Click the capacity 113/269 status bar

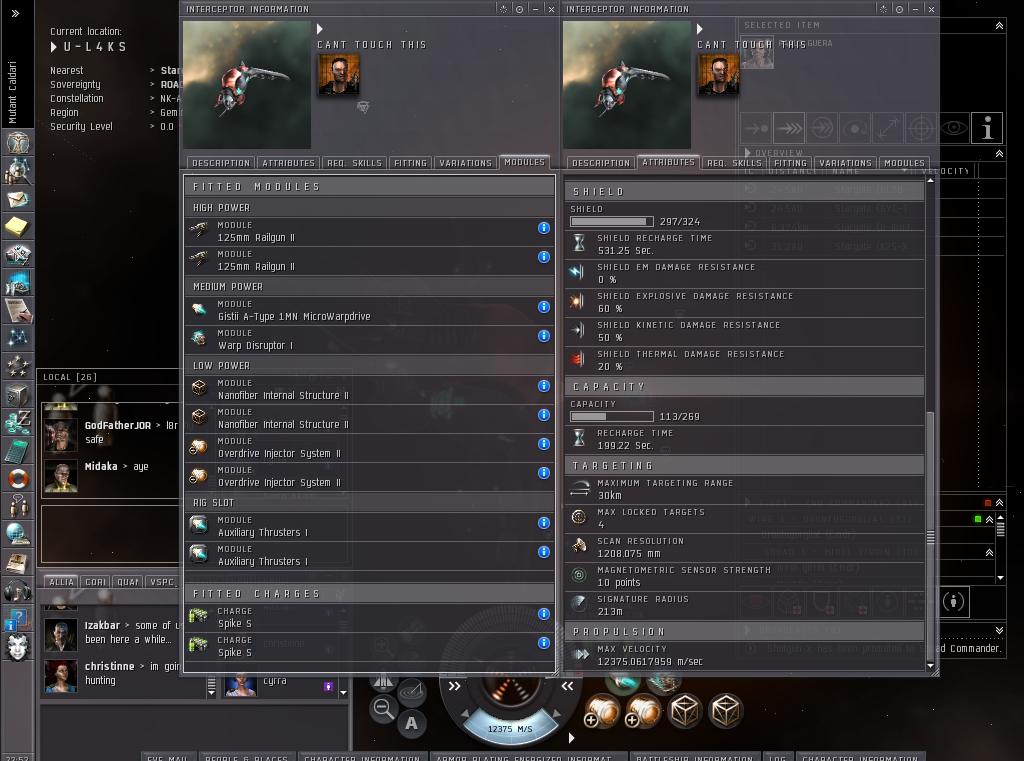tap(612, 416)
